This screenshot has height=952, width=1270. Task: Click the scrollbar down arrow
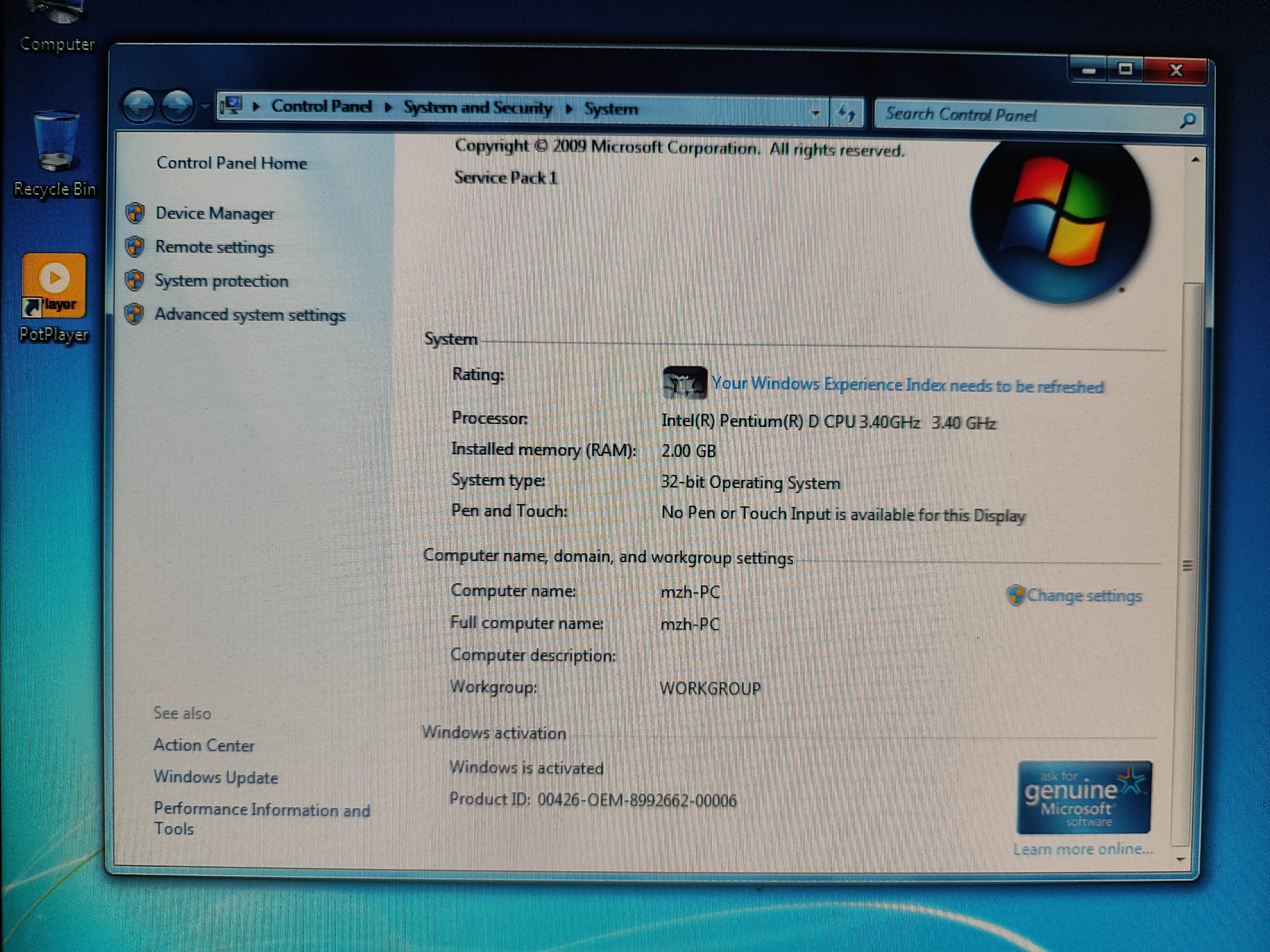pyautogui.click(x=1180, y=860)
